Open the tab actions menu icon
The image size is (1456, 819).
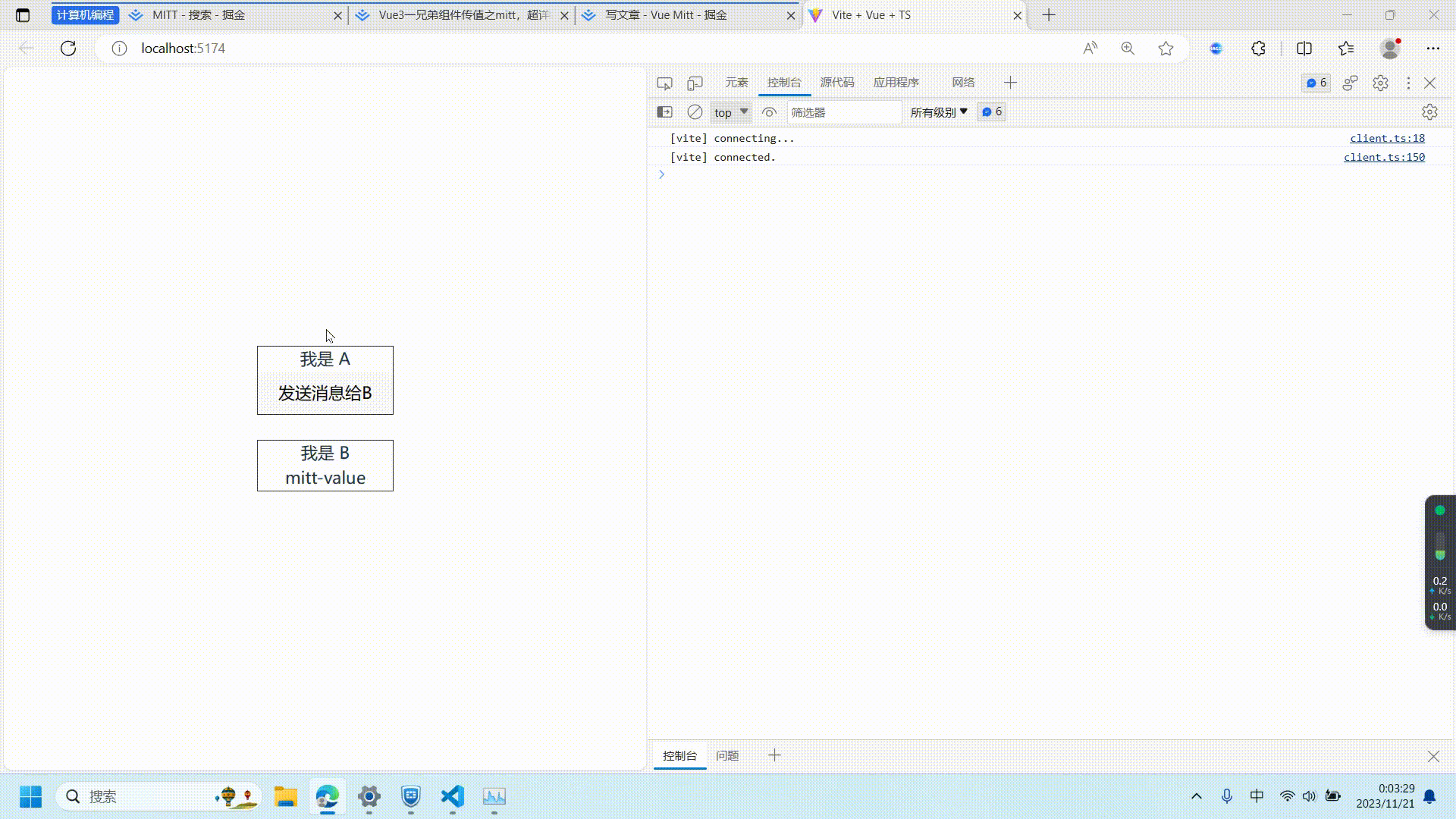23,15
